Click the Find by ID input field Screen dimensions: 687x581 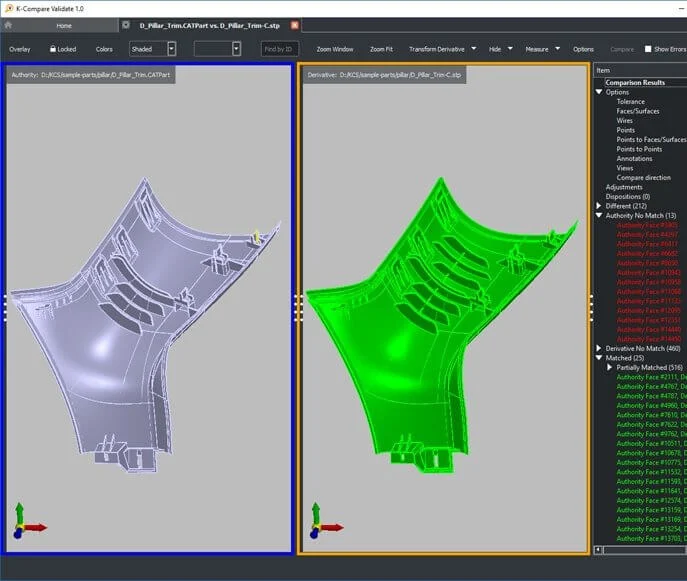280,48
